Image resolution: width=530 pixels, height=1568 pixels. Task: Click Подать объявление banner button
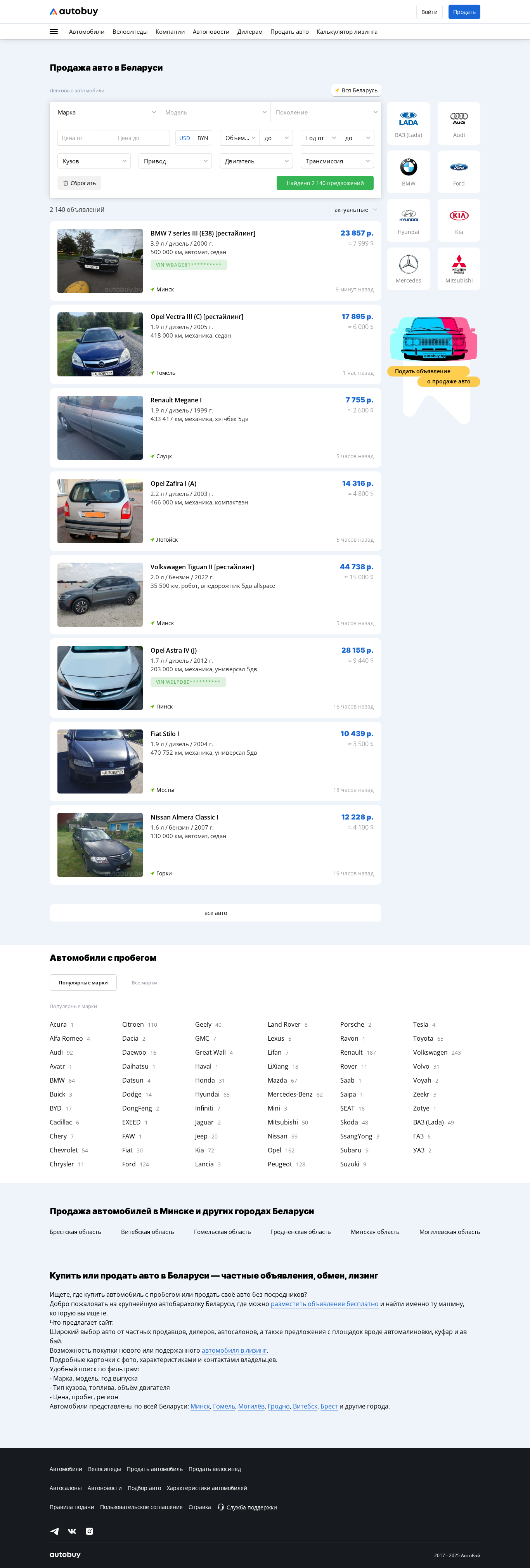428,371
